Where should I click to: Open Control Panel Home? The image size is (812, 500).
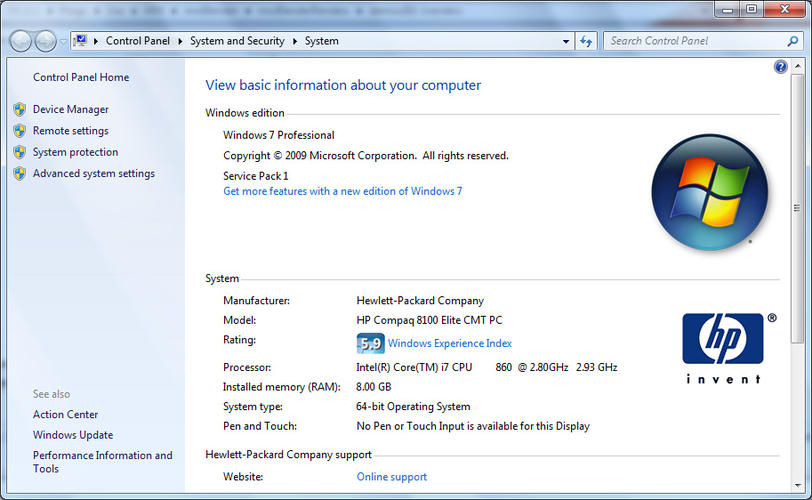coord(81,77)
